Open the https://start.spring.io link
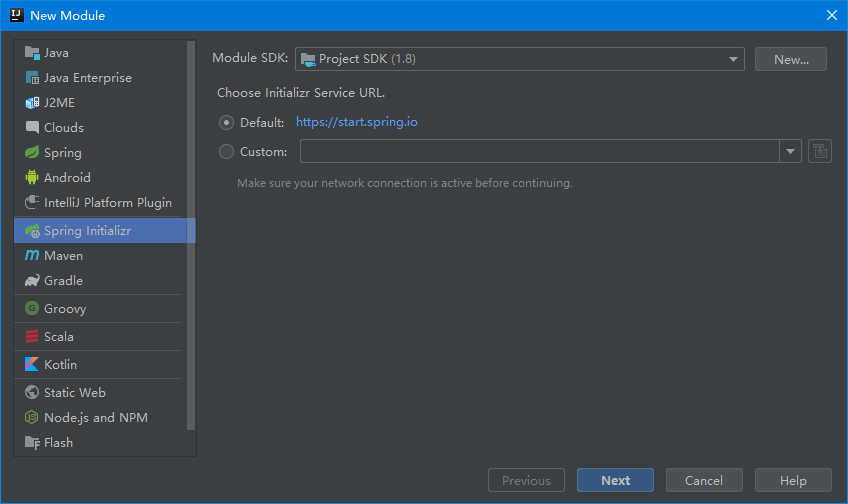Image resolution: width=848 pixels, height=504 pixels. pyautogui.click(x=356, y=122)
